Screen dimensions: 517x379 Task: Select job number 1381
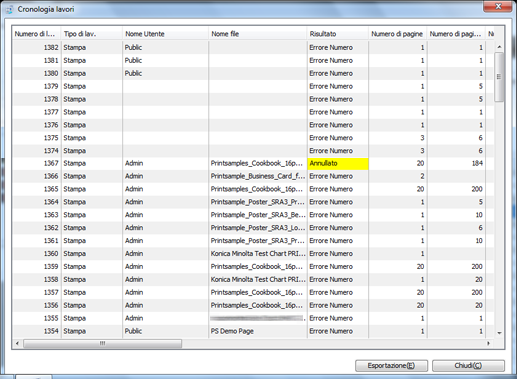[x=51, y=61]
